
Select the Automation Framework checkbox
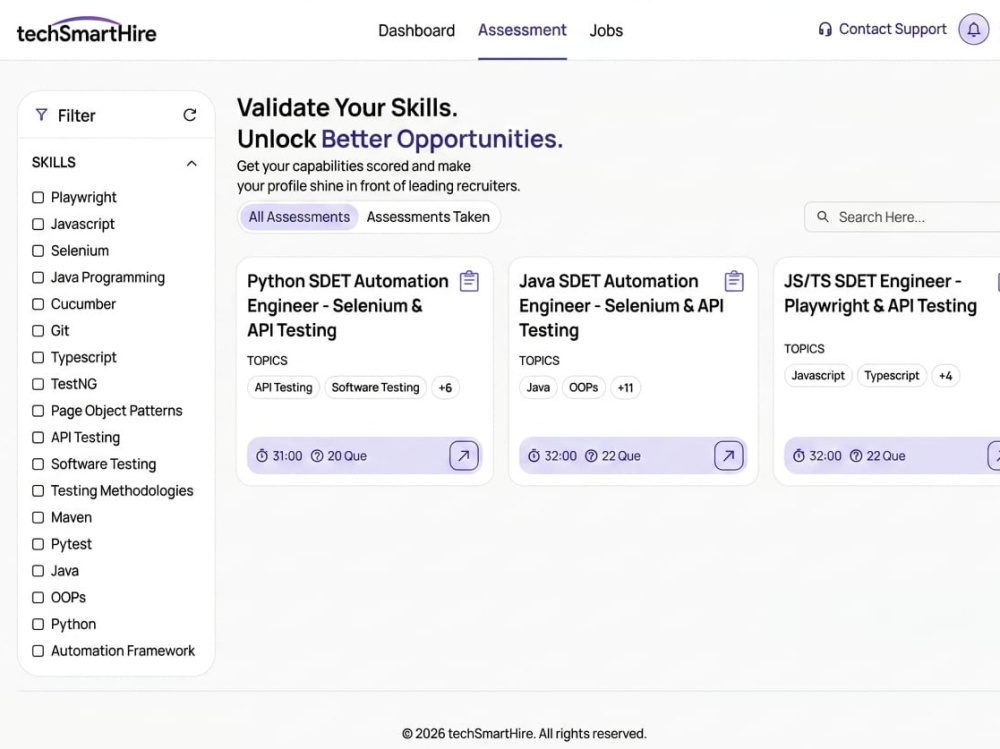pyautogui.click(x=38, y=651)
